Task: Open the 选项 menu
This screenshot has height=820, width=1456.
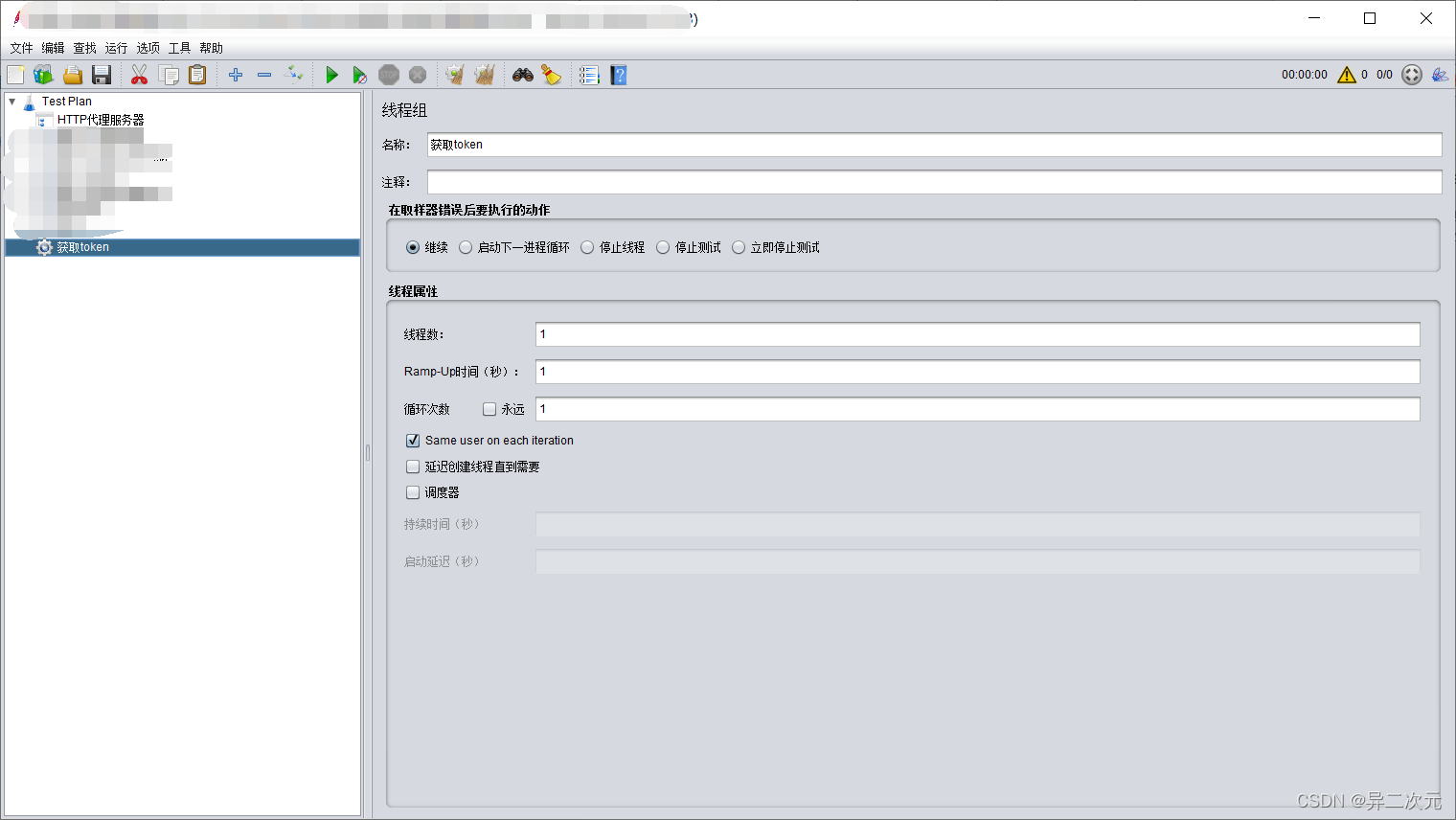Action: point(148,48)
